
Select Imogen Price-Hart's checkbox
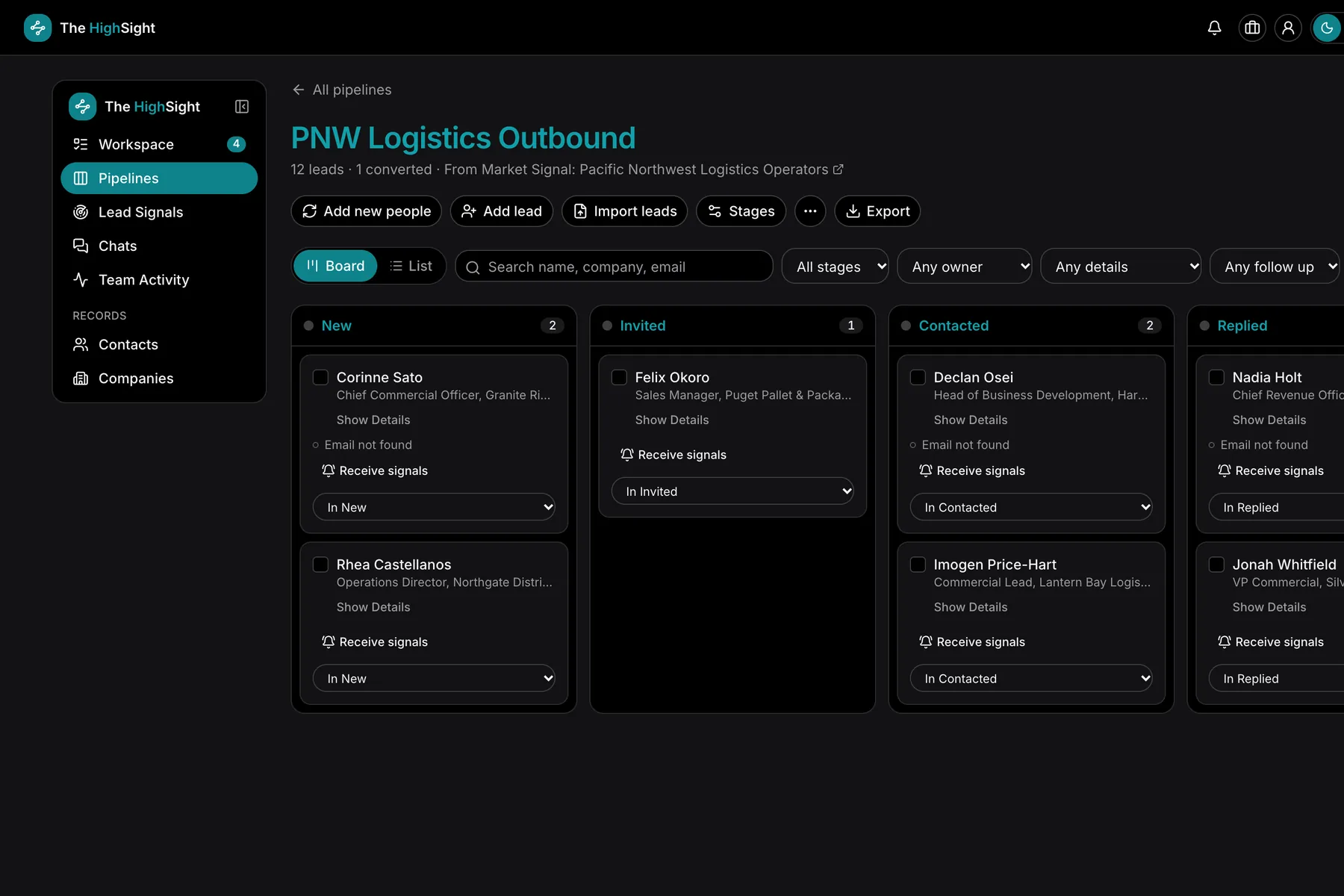click(918, 564)
